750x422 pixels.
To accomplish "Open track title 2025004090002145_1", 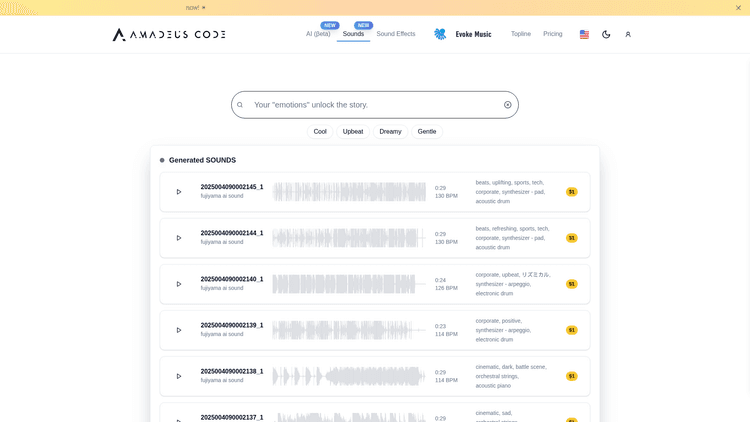I will pos(232,187).
